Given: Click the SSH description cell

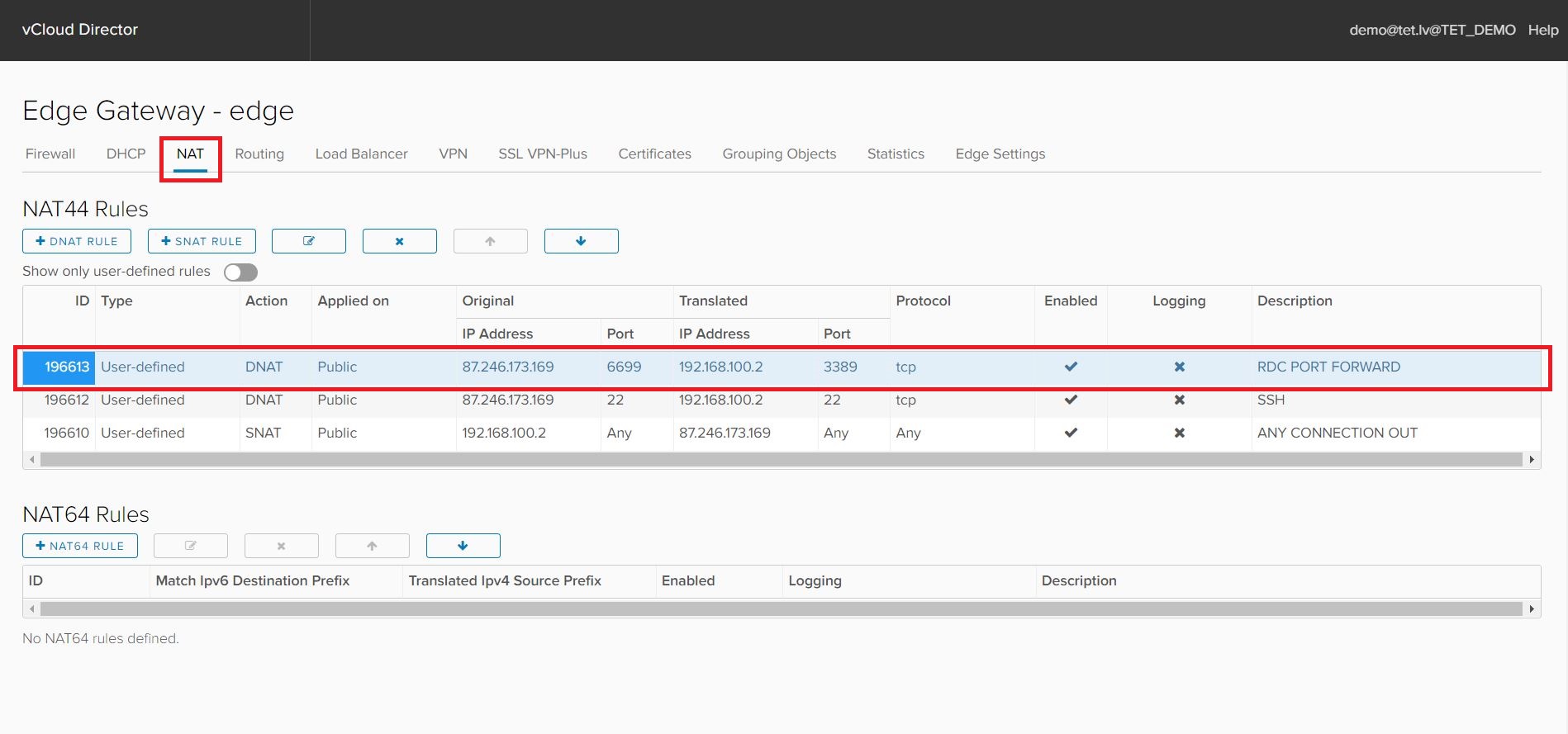Looking at the screenshot, I should pos(1271,400).
